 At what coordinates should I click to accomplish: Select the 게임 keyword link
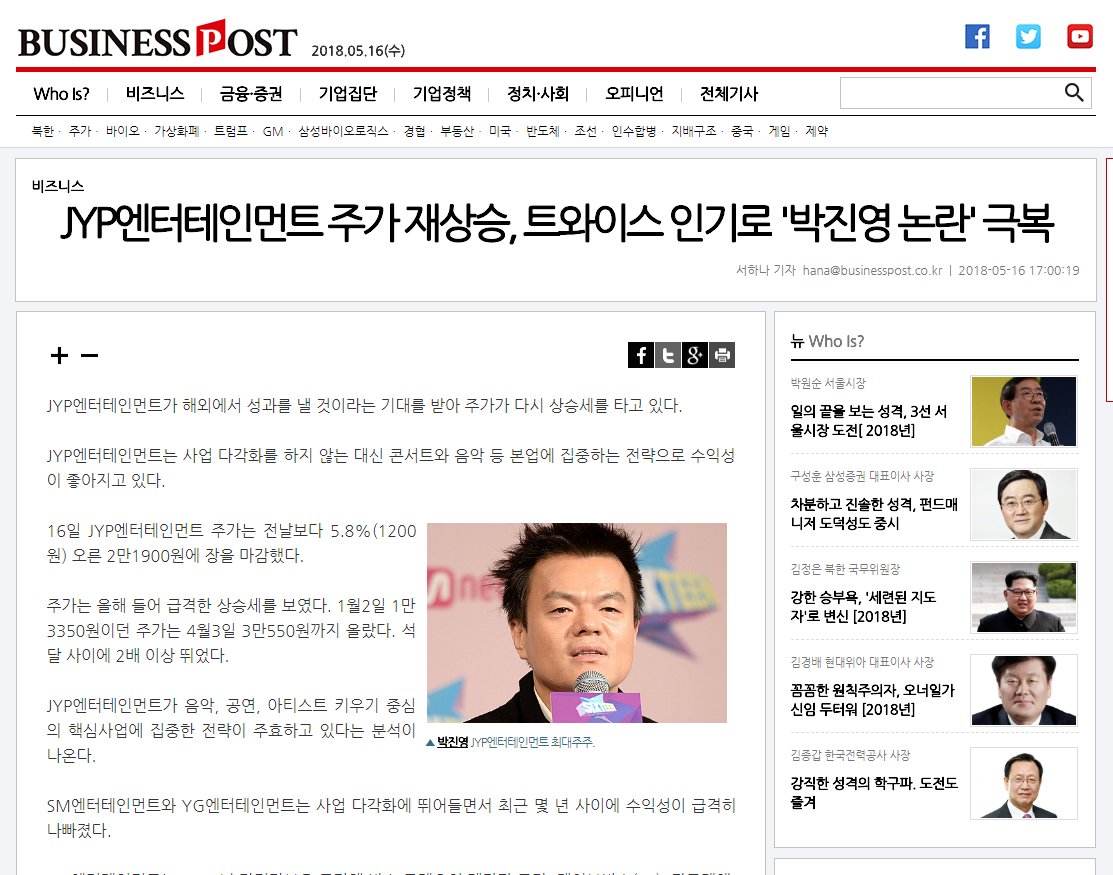point(779,131)
